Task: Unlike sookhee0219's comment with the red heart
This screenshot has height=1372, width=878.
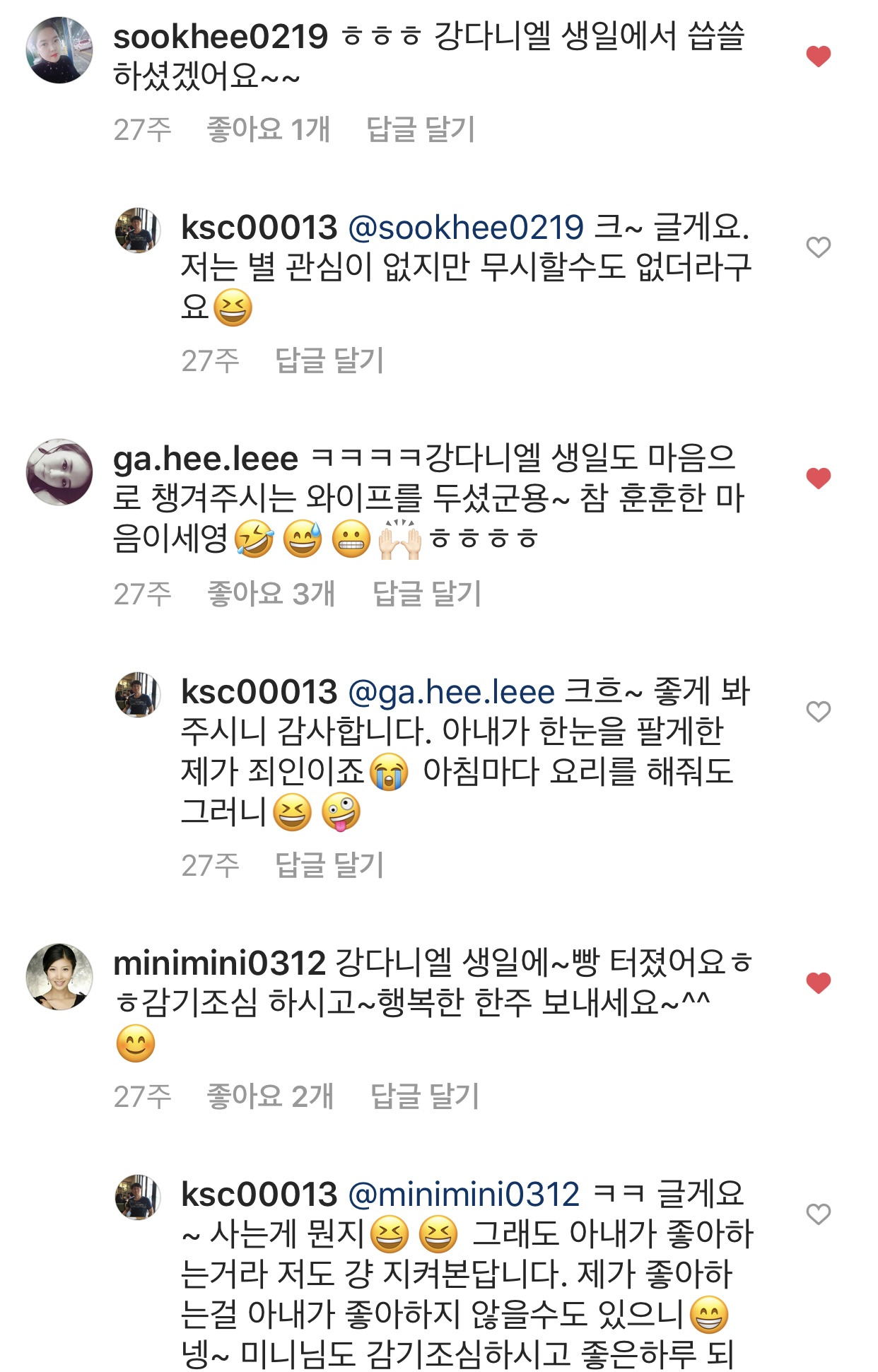Action: [818, 56]
